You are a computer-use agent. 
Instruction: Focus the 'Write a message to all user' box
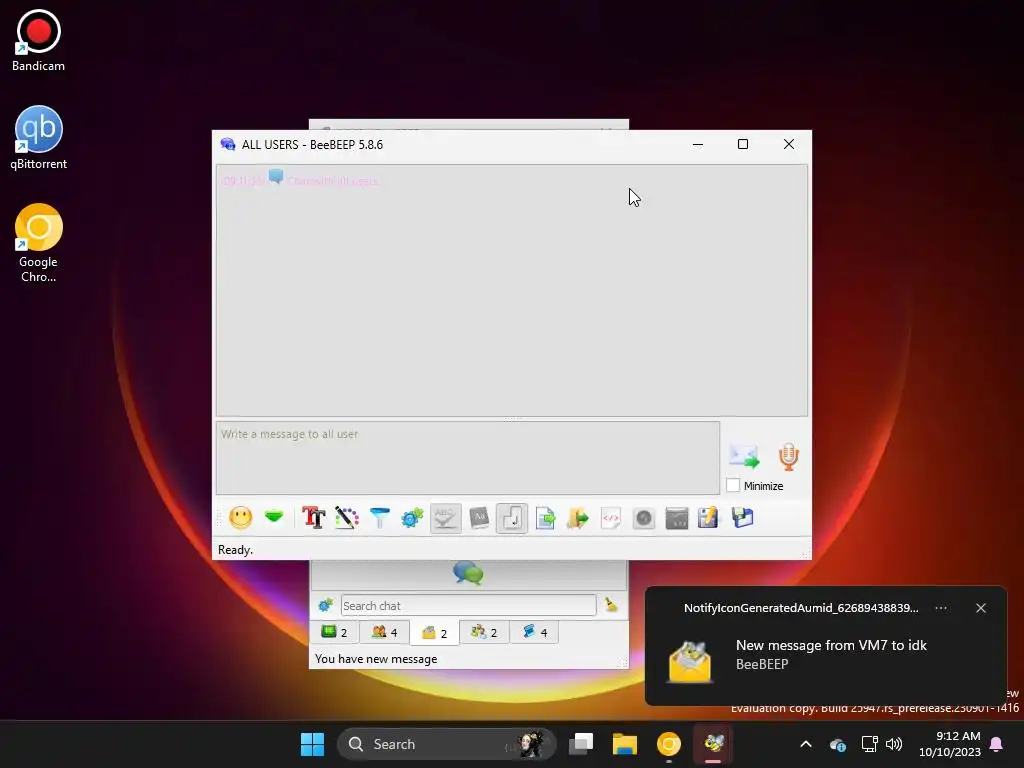pyautogui.click(x=468, y=458)
